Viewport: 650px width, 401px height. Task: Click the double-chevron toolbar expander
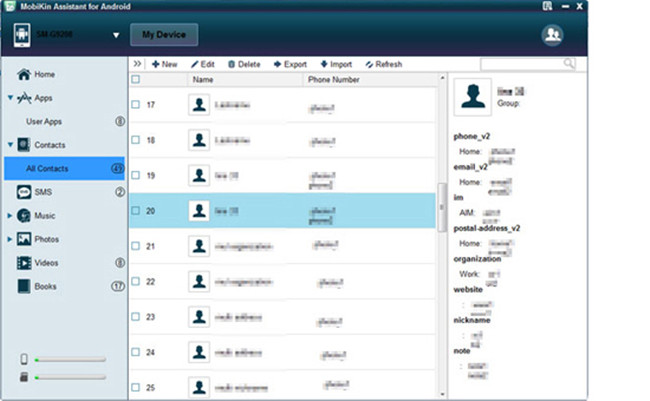pos(137,64)
